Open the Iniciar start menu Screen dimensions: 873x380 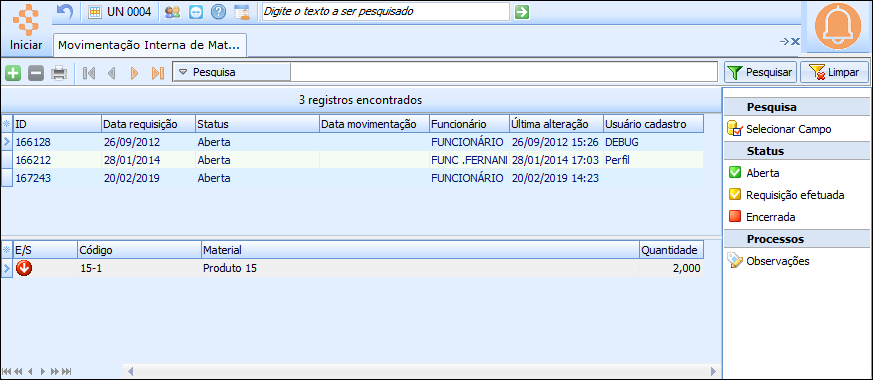27,27
